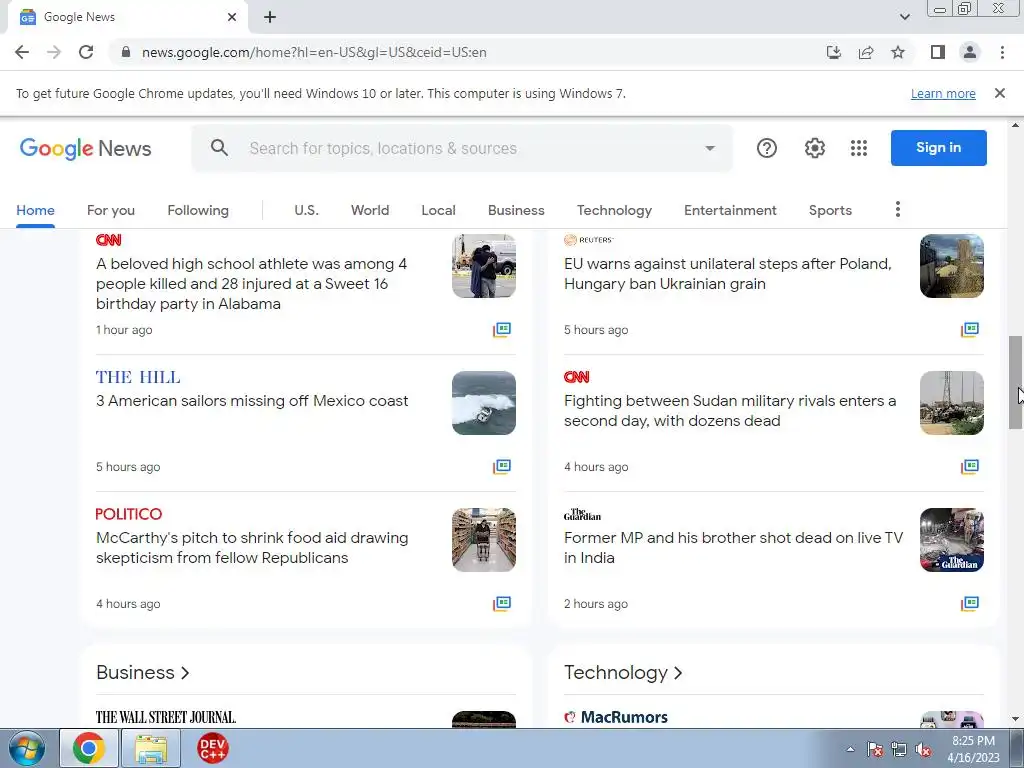Open full coverage for EU grain story
Viewport: 1024px width, 768px height.
point(970,330)
